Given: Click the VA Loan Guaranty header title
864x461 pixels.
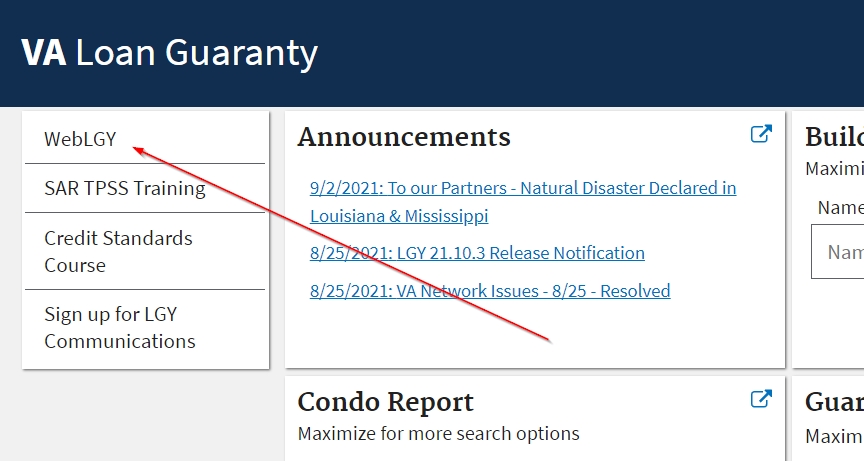Looking at the screenshot, I should 169,53.
